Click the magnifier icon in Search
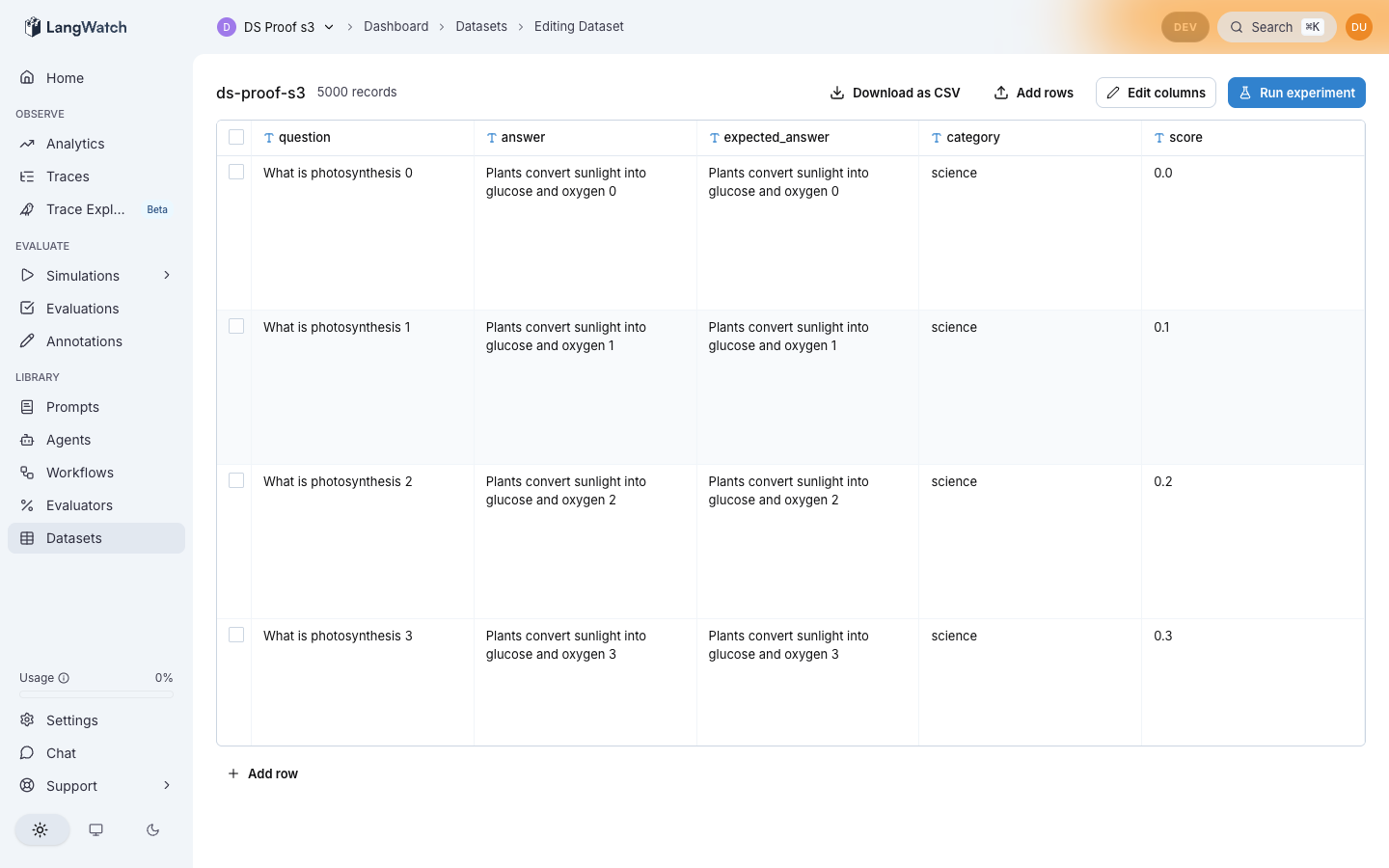The image size is (1389, 868). [x=1237, y=27]
